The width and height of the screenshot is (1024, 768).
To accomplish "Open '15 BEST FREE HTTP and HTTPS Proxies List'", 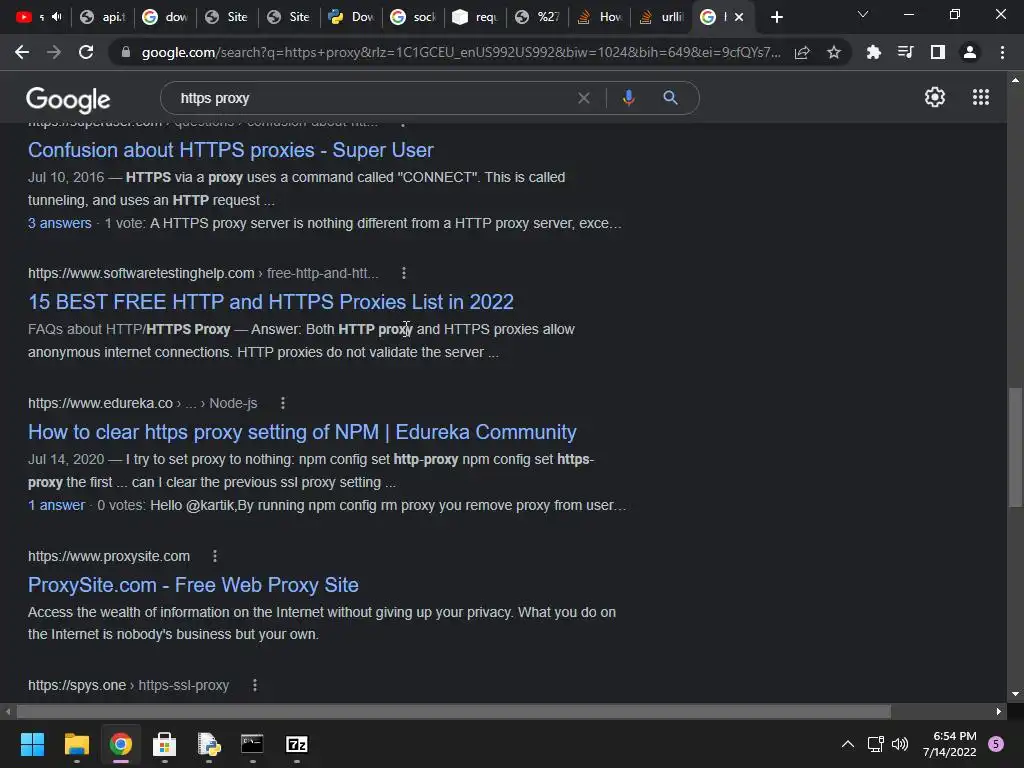I will coord(270,302).
